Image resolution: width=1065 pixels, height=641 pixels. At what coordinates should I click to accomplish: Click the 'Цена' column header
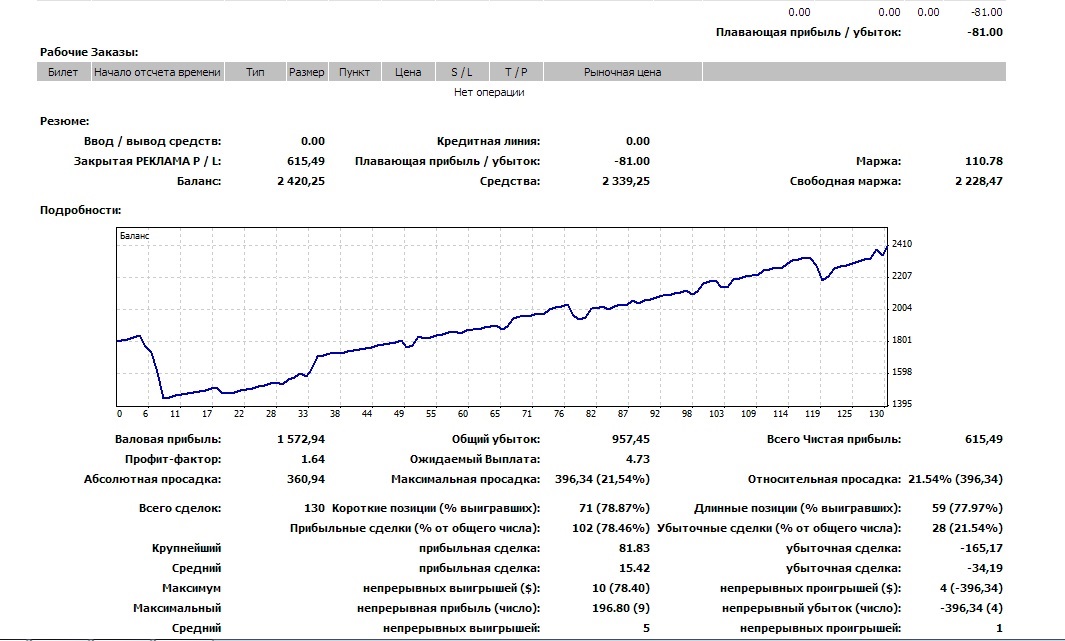click(x=408, y=72)
